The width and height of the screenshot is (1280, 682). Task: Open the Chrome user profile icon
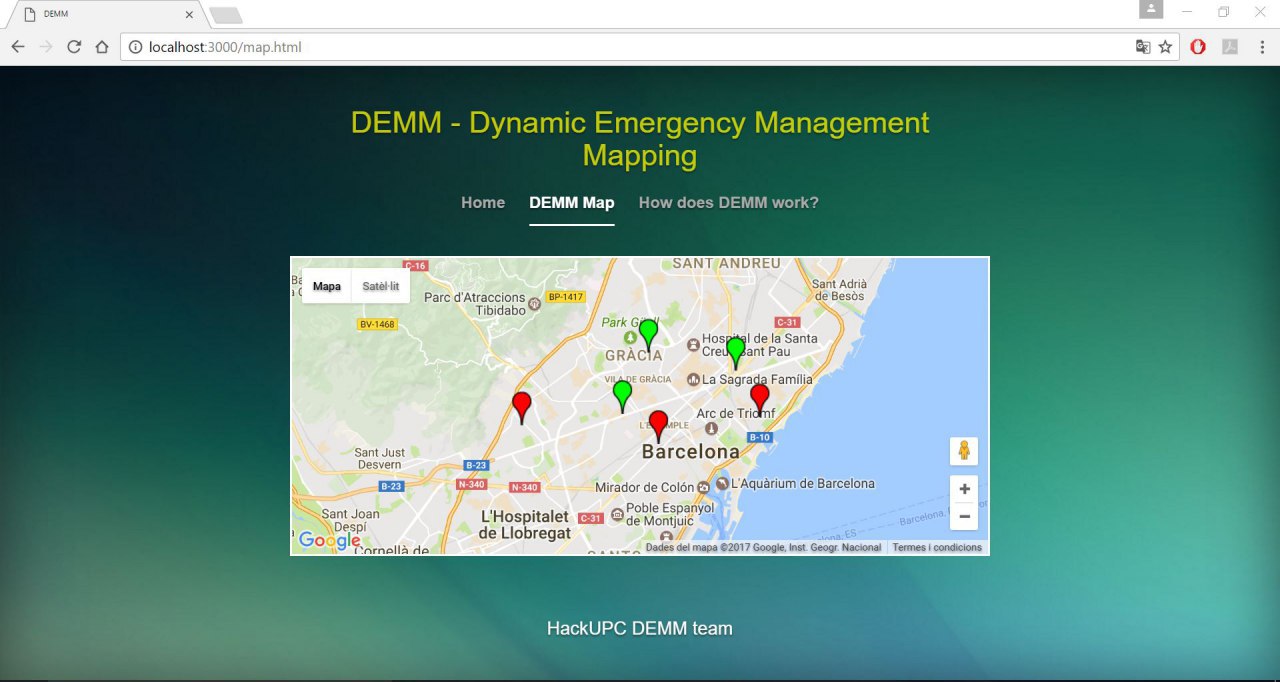coord(1152,9)
